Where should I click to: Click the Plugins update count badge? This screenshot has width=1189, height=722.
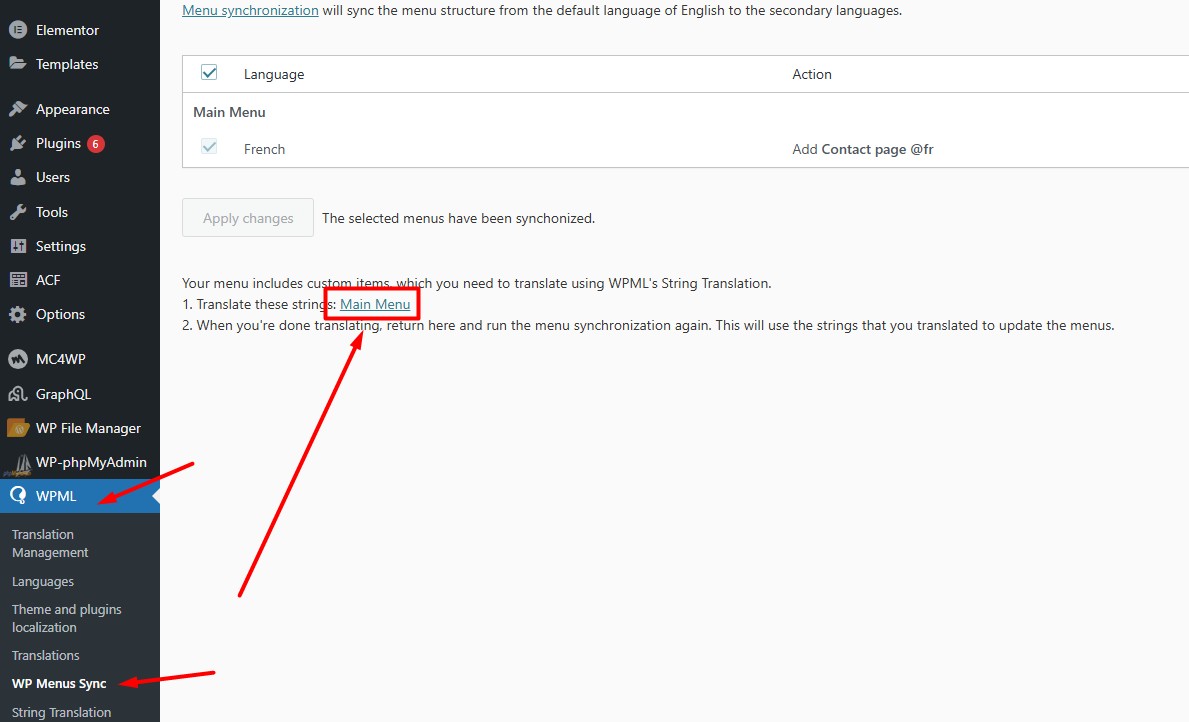[96, 143]
